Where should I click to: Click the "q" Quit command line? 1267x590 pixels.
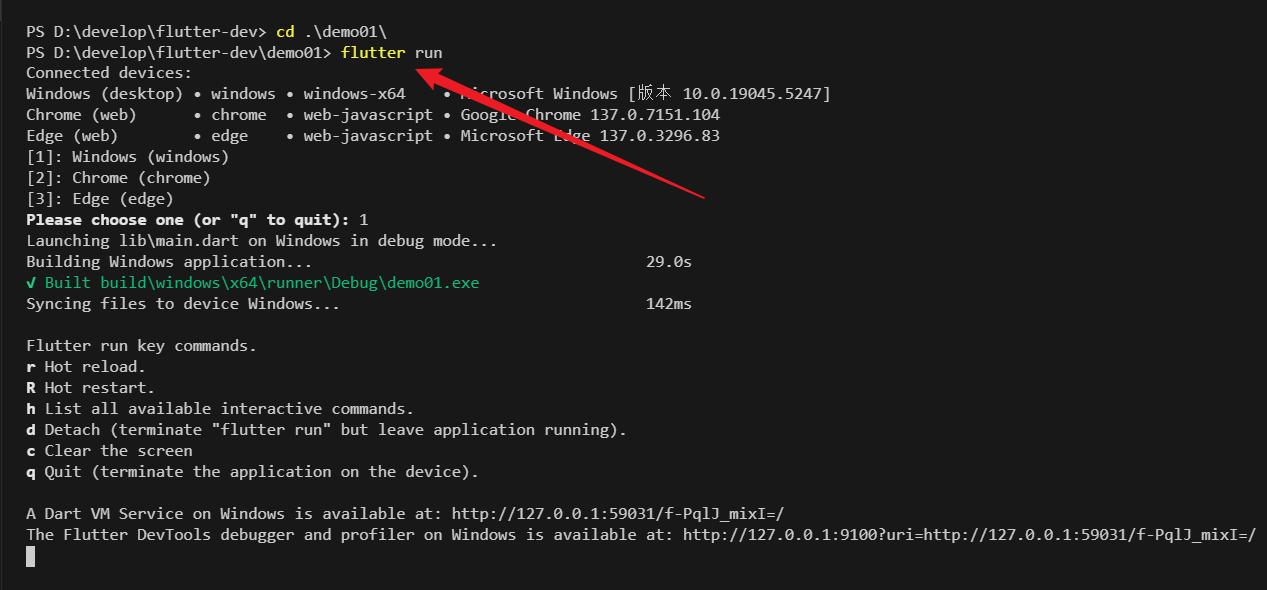point(252,472)
